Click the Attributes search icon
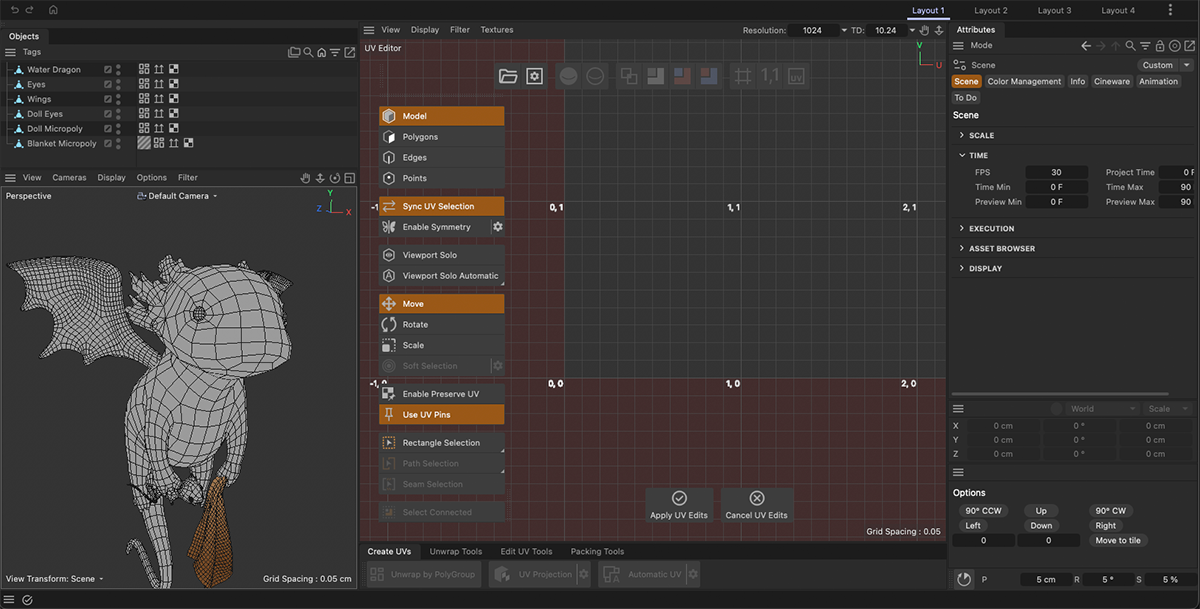This screenshot has height=609, width=1200. coord(1130,46)
